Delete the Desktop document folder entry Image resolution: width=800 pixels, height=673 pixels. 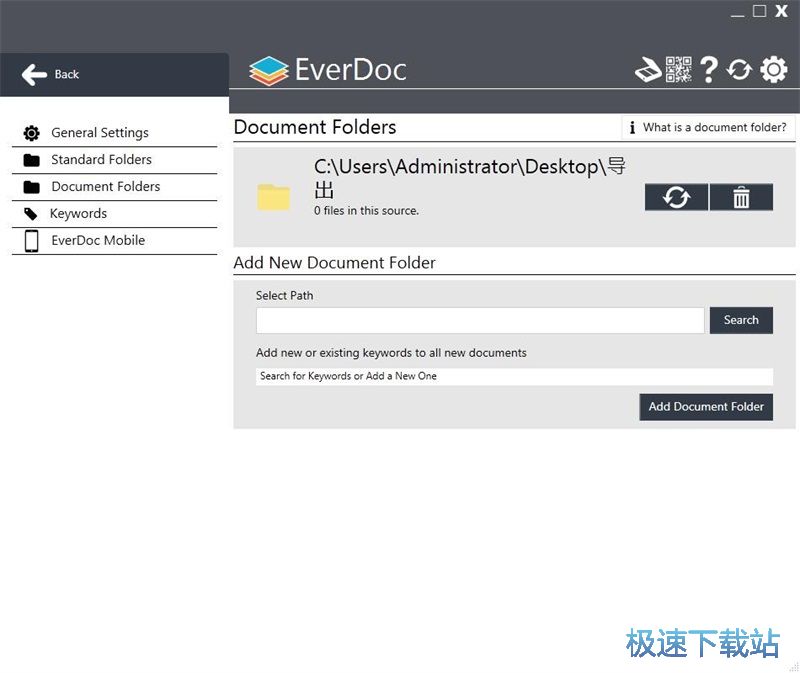pyautogui.click(x=741, y=197)
